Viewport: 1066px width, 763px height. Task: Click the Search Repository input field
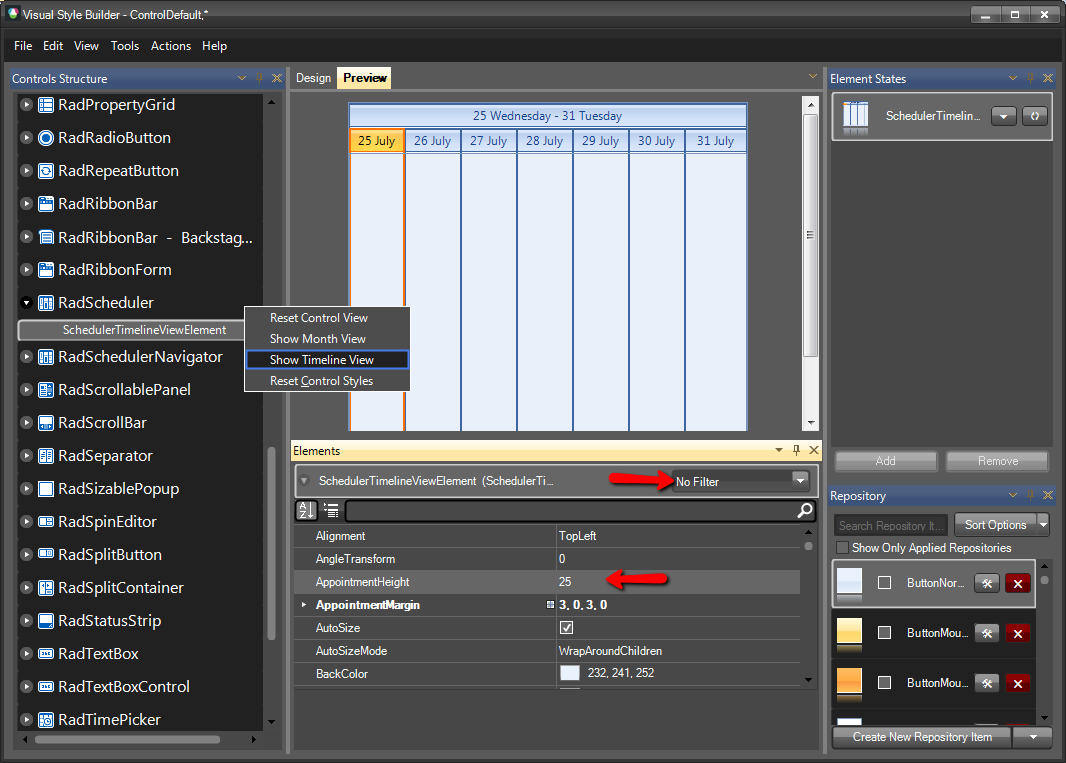pos(890,525)
